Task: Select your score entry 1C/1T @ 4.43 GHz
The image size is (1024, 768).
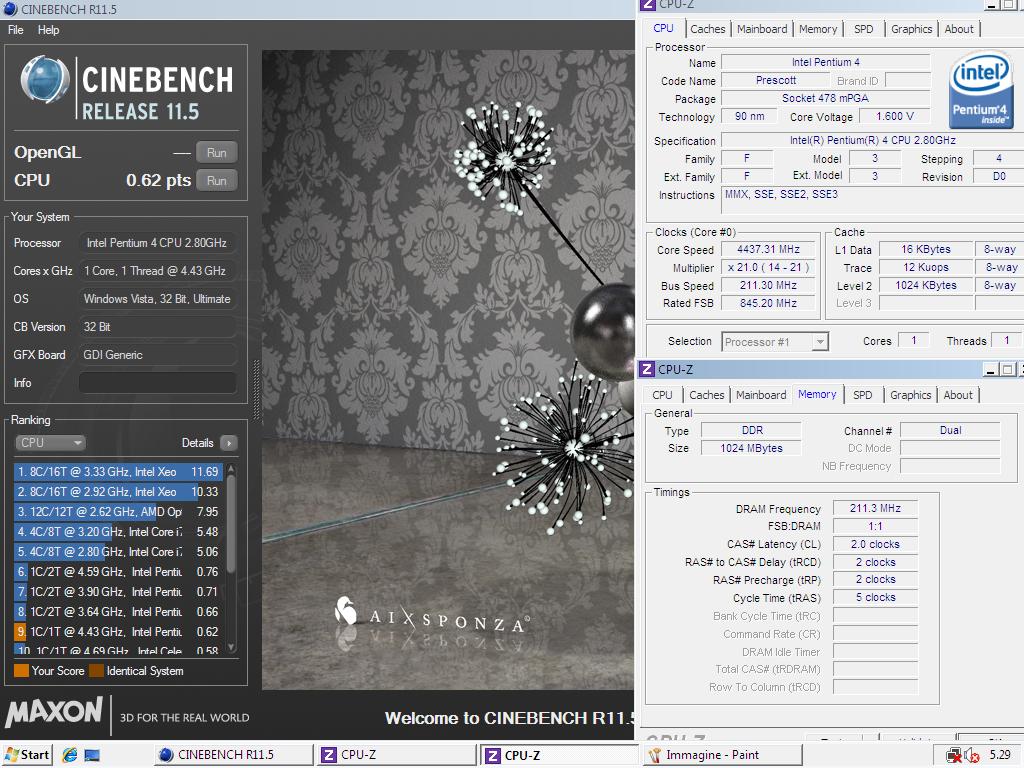Action: point(118,632)
